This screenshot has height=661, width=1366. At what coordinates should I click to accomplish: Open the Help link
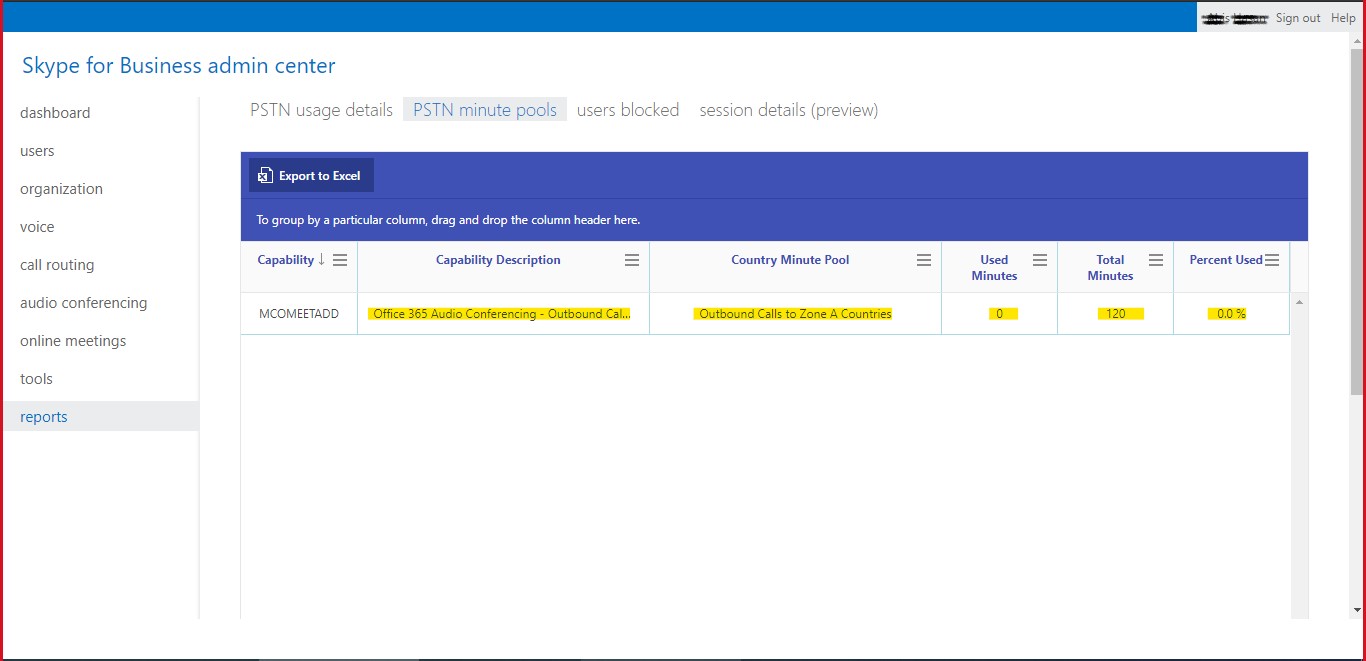1343,18
